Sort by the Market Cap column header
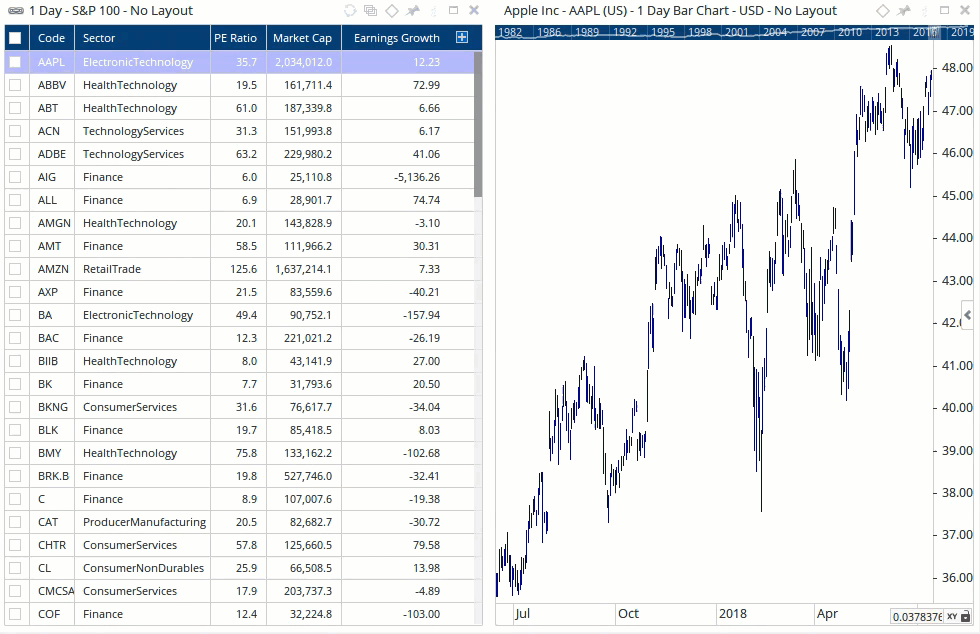Viewport: 980px width, 634px height. 304,38
